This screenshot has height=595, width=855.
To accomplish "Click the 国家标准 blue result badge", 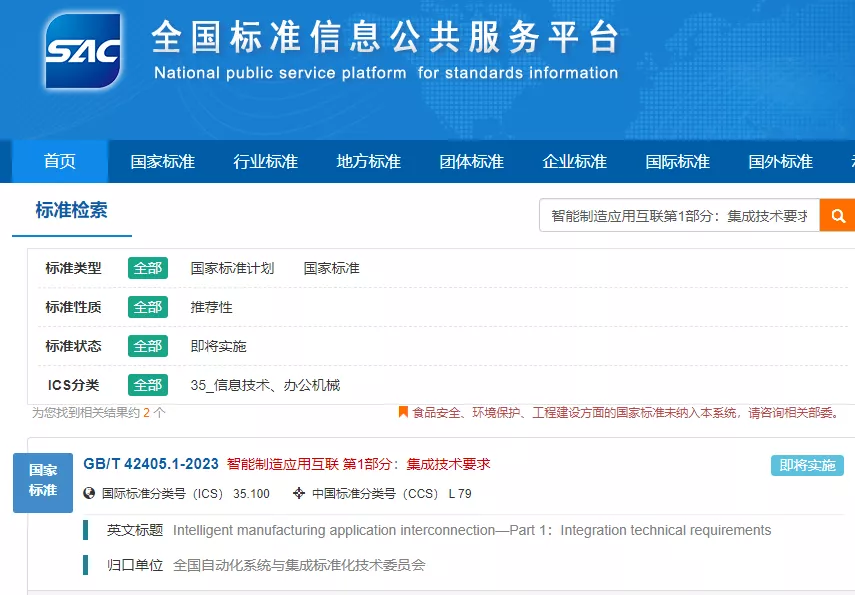I will pyautogui.click(x=43, y=483).
